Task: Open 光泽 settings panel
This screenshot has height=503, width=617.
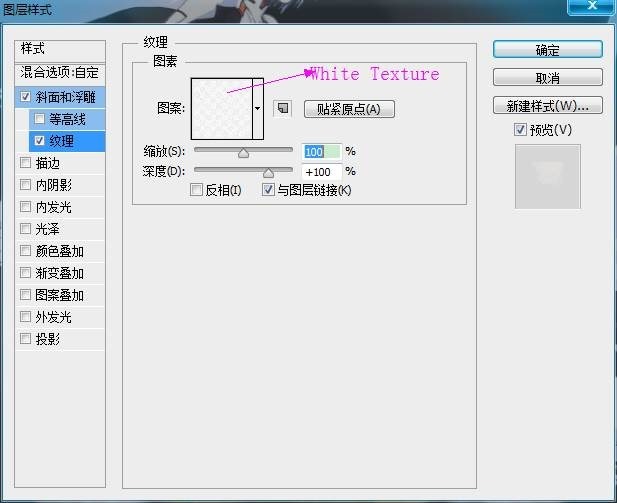Action: pyautogui.click(x=48, y=229)
